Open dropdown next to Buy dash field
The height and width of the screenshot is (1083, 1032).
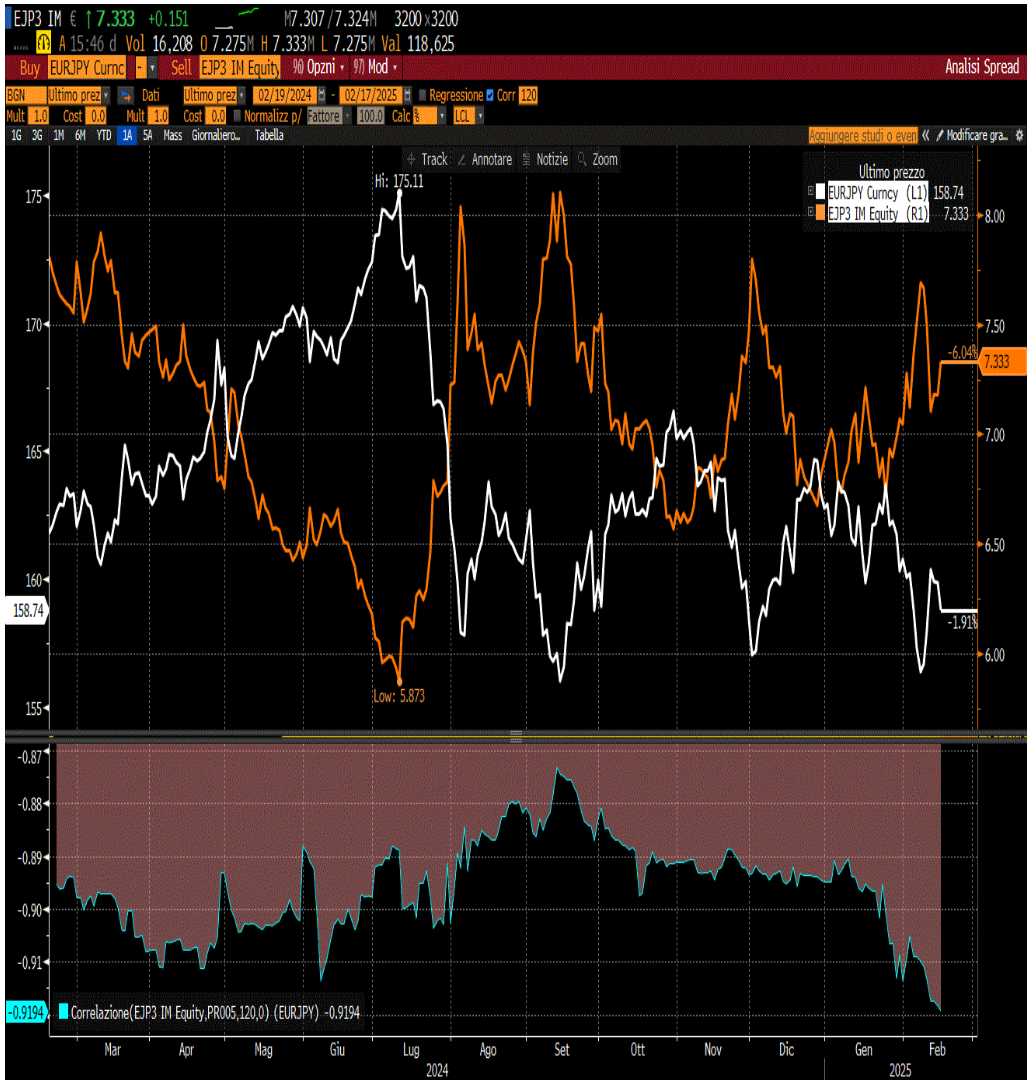pyautogui.click(x=153, y=68)
